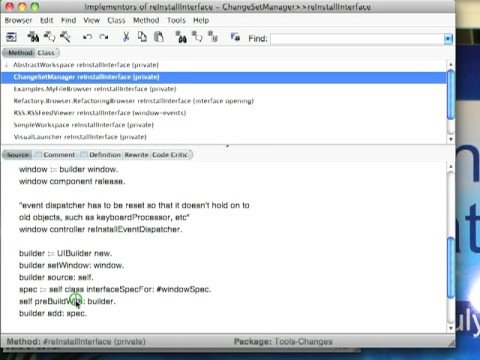The height and width of the screenshot is (360, 480).
Task: Click the padlock icon left of Find
Action: click(x=235, y=37)
